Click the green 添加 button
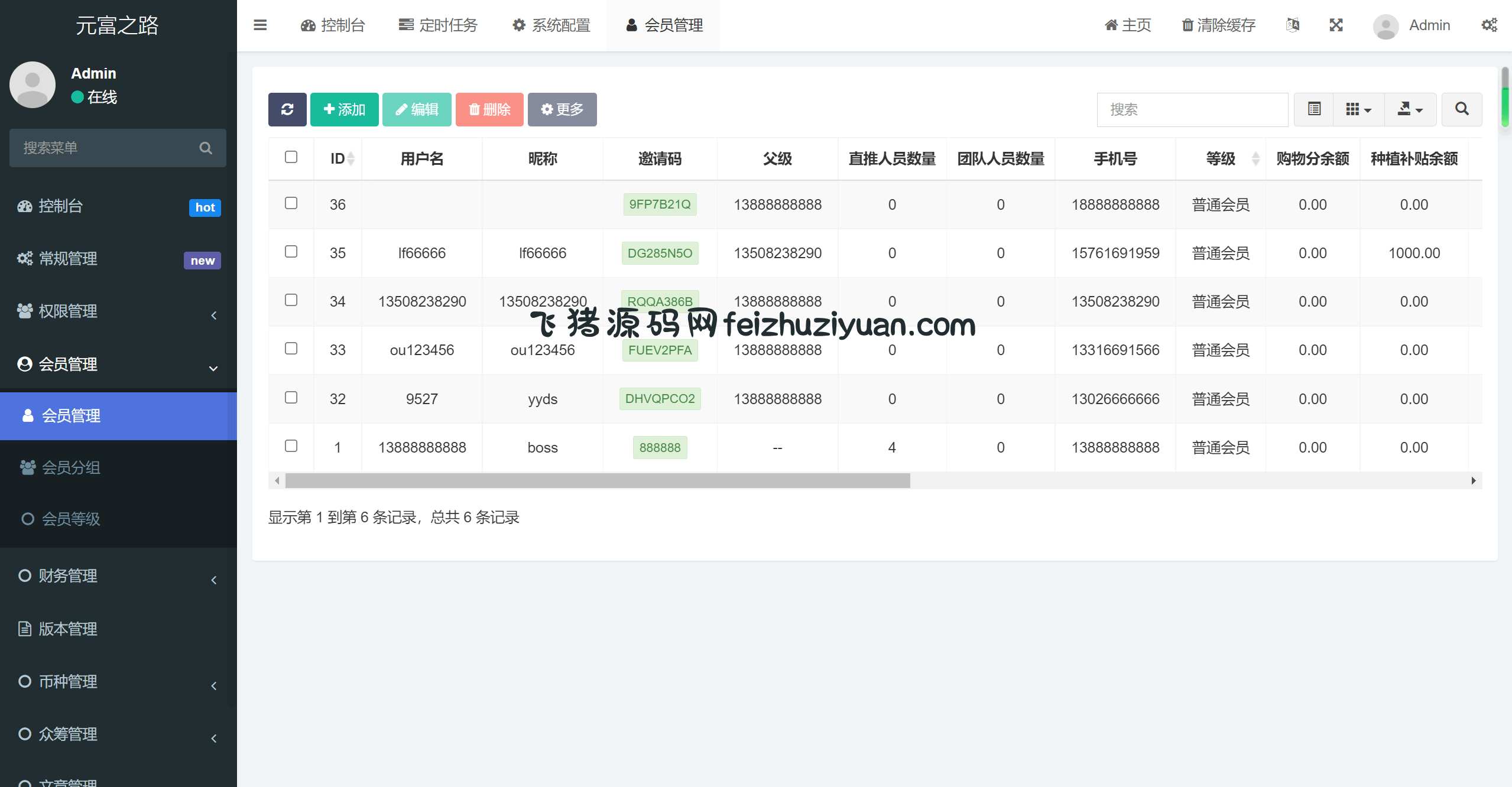The height and width of the screenshot is (787, 1512). click(344, 109)
